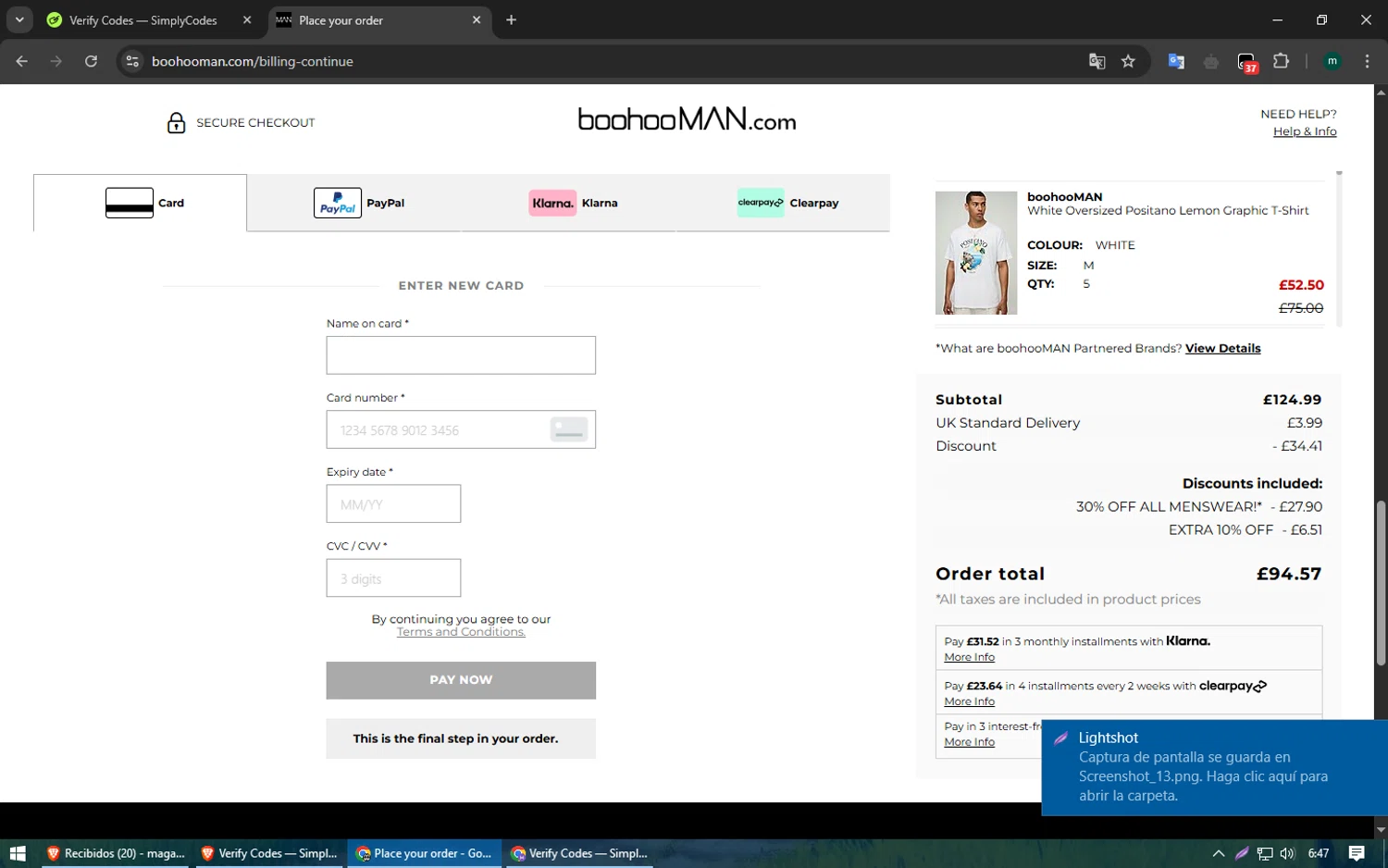The height and width of the screenshot is (868, 1388).
Task: Click the translate page icon
Action: coord(1097,61)
